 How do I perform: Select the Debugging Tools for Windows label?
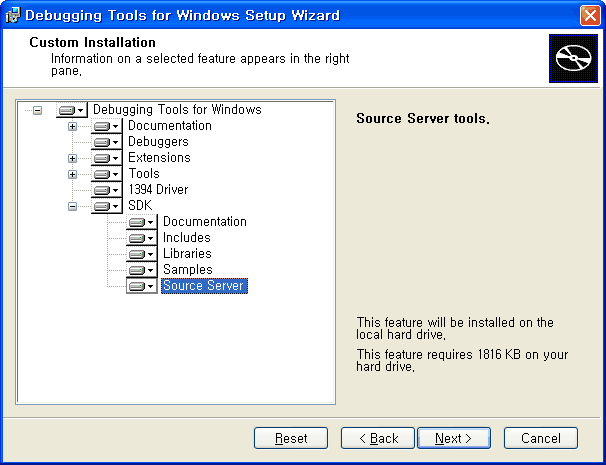tap(176, 110)
